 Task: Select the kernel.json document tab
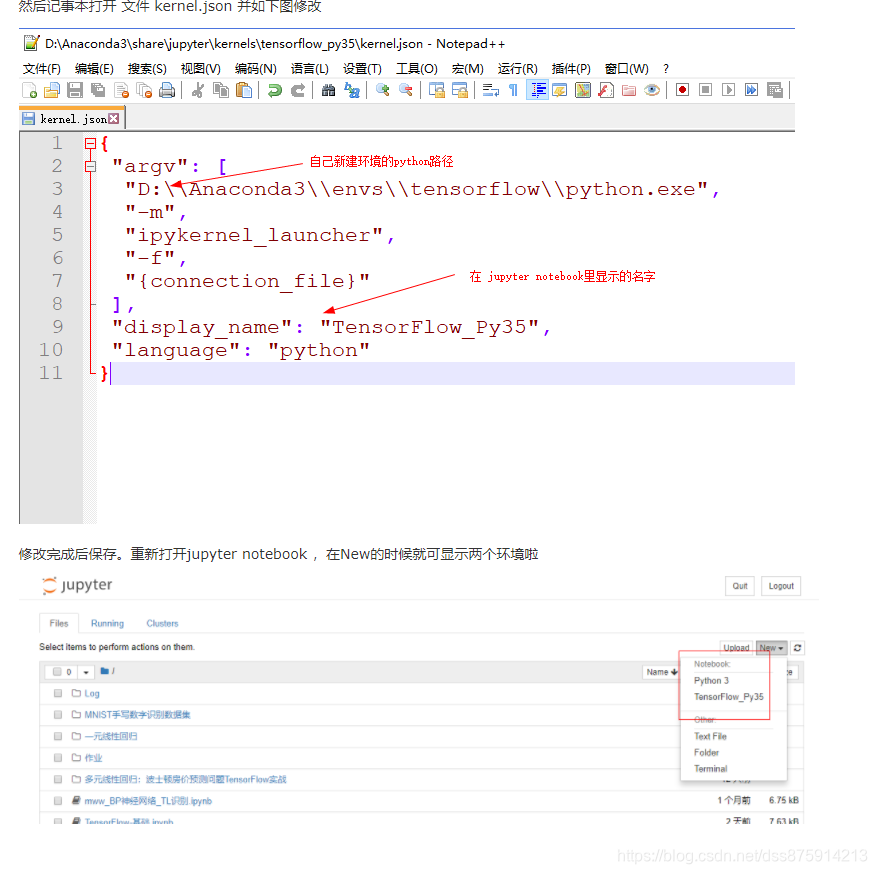(72, 119)
